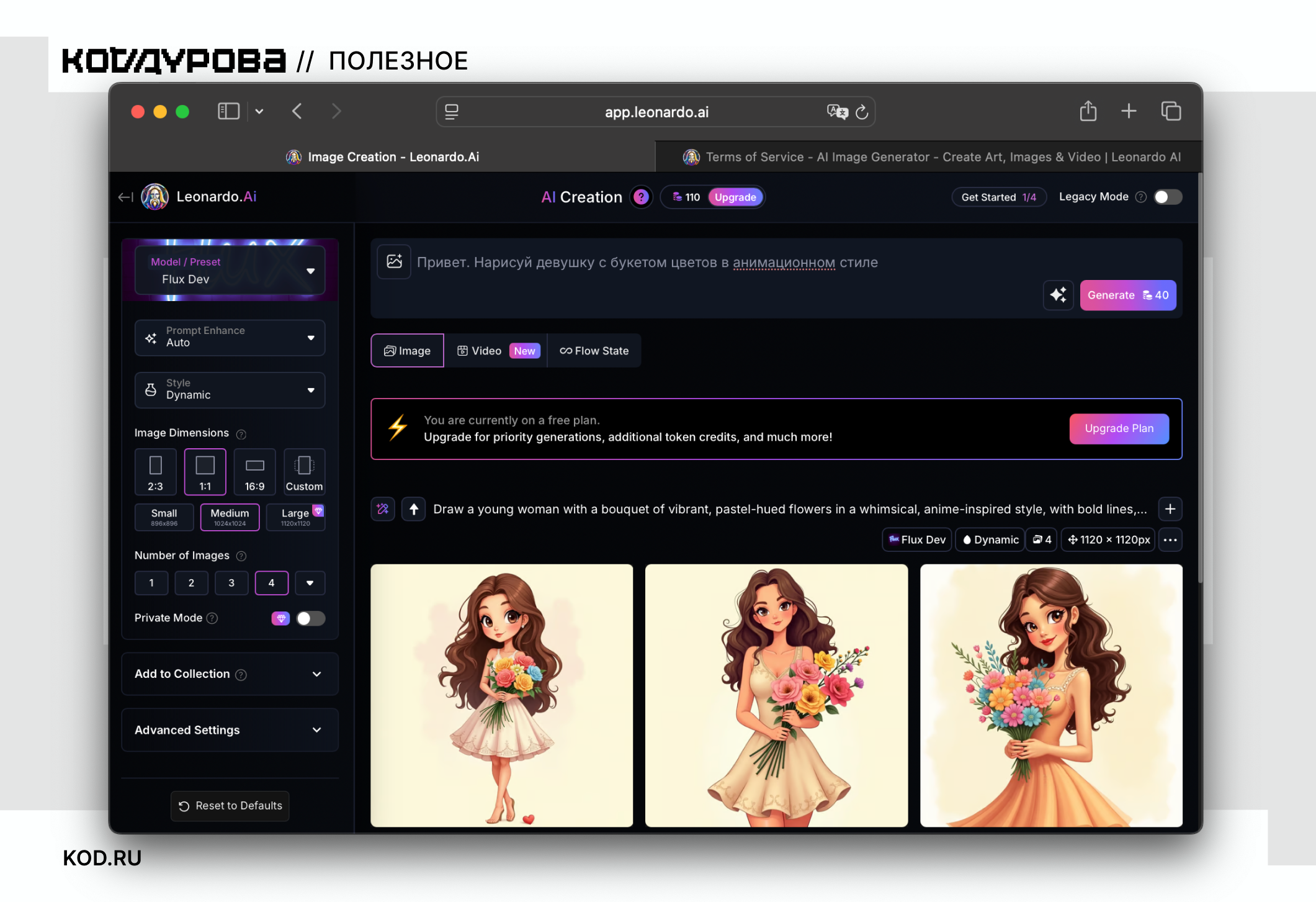1316x902 pixels.
Task: Open a new tab with the plus icon
Action: [1129, 111]
